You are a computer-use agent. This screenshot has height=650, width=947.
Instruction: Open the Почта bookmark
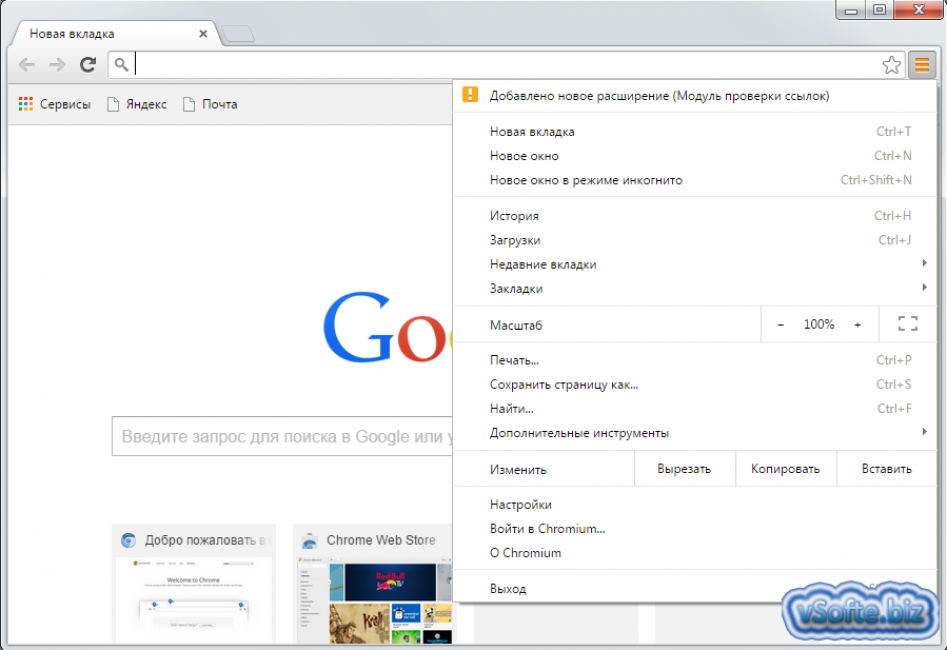(x=210, y=104)
